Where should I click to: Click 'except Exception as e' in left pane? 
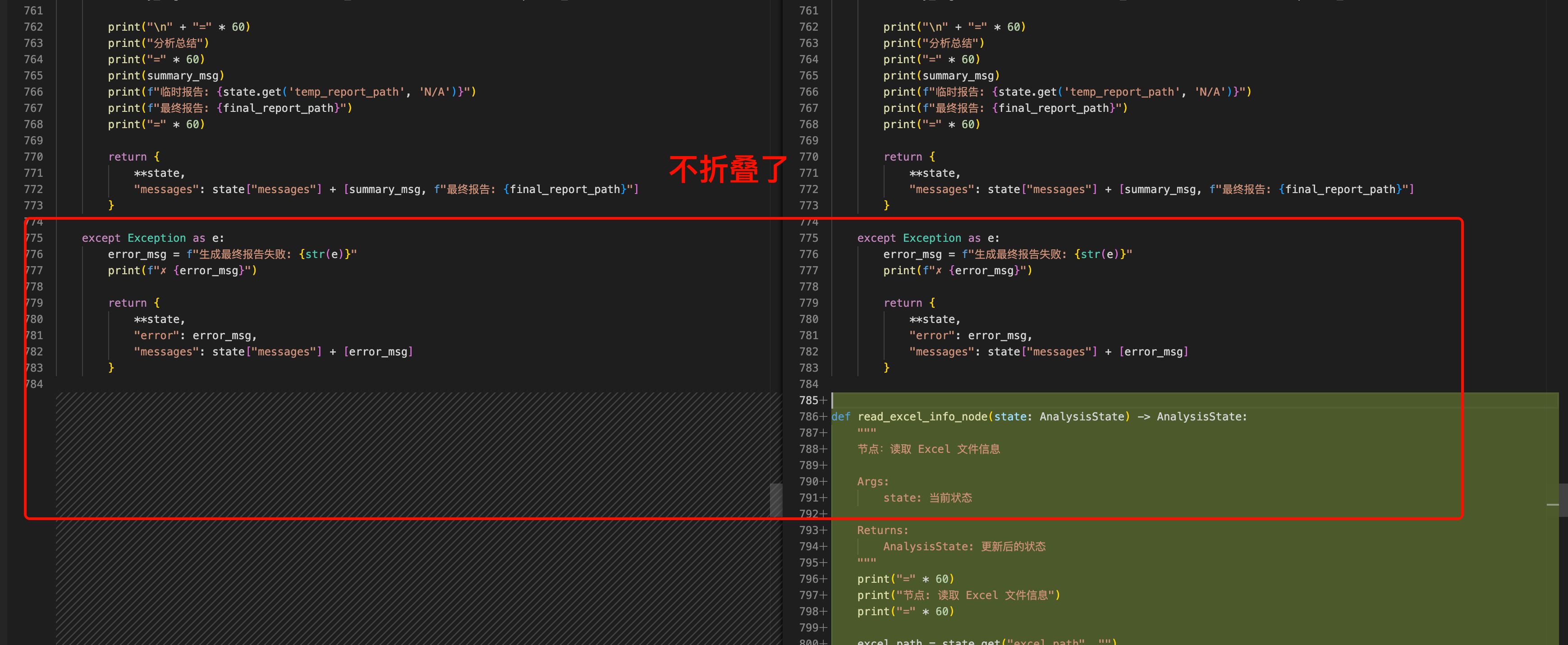tap(153, 238)
